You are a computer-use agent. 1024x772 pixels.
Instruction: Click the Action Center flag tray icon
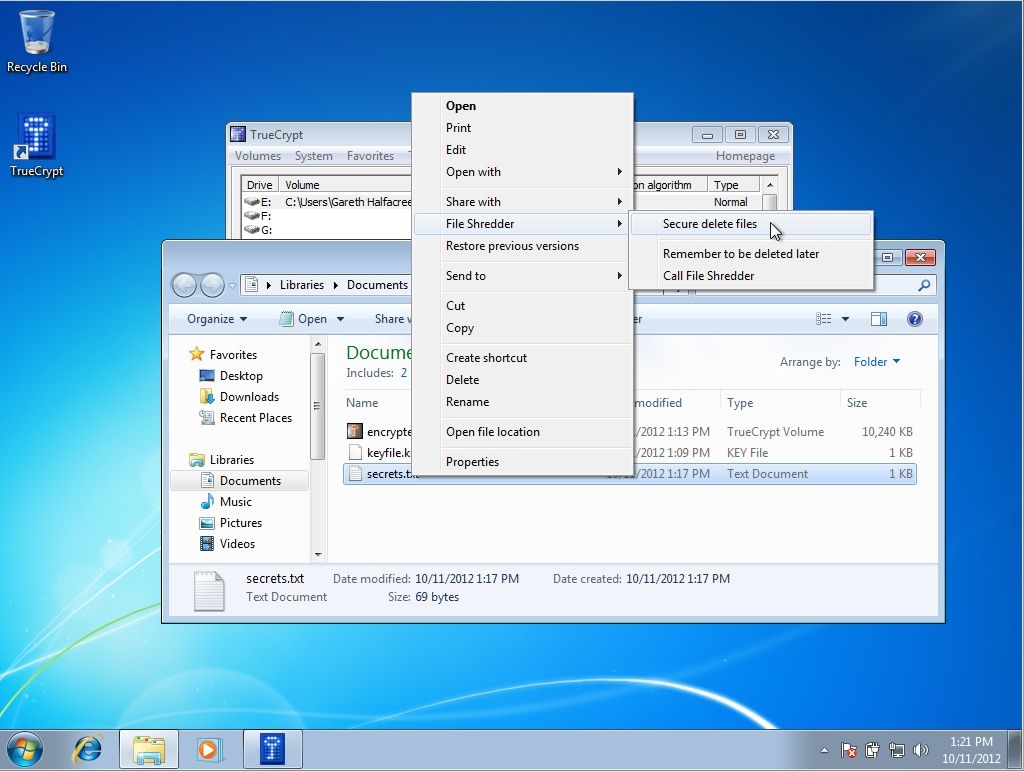pos(848,750)
